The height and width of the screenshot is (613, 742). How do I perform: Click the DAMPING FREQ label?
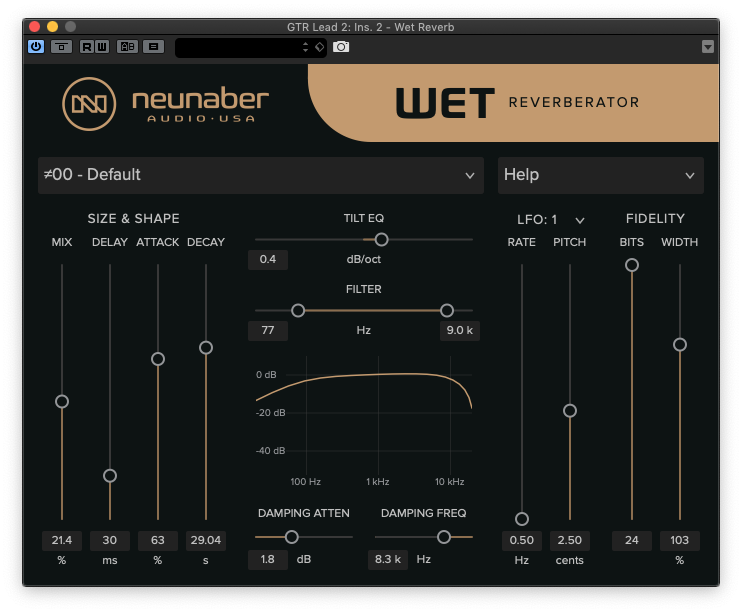tap(424, 513)
